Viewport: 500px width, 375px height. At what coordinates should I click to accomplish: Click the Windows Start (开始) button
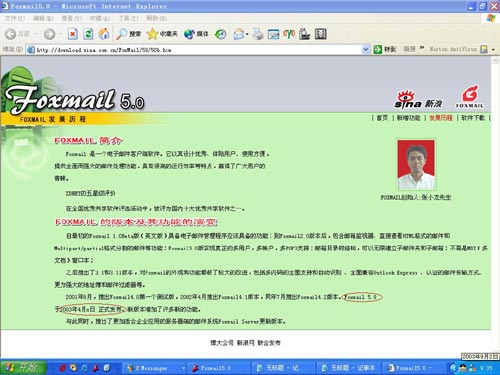[x=23, y=368]
